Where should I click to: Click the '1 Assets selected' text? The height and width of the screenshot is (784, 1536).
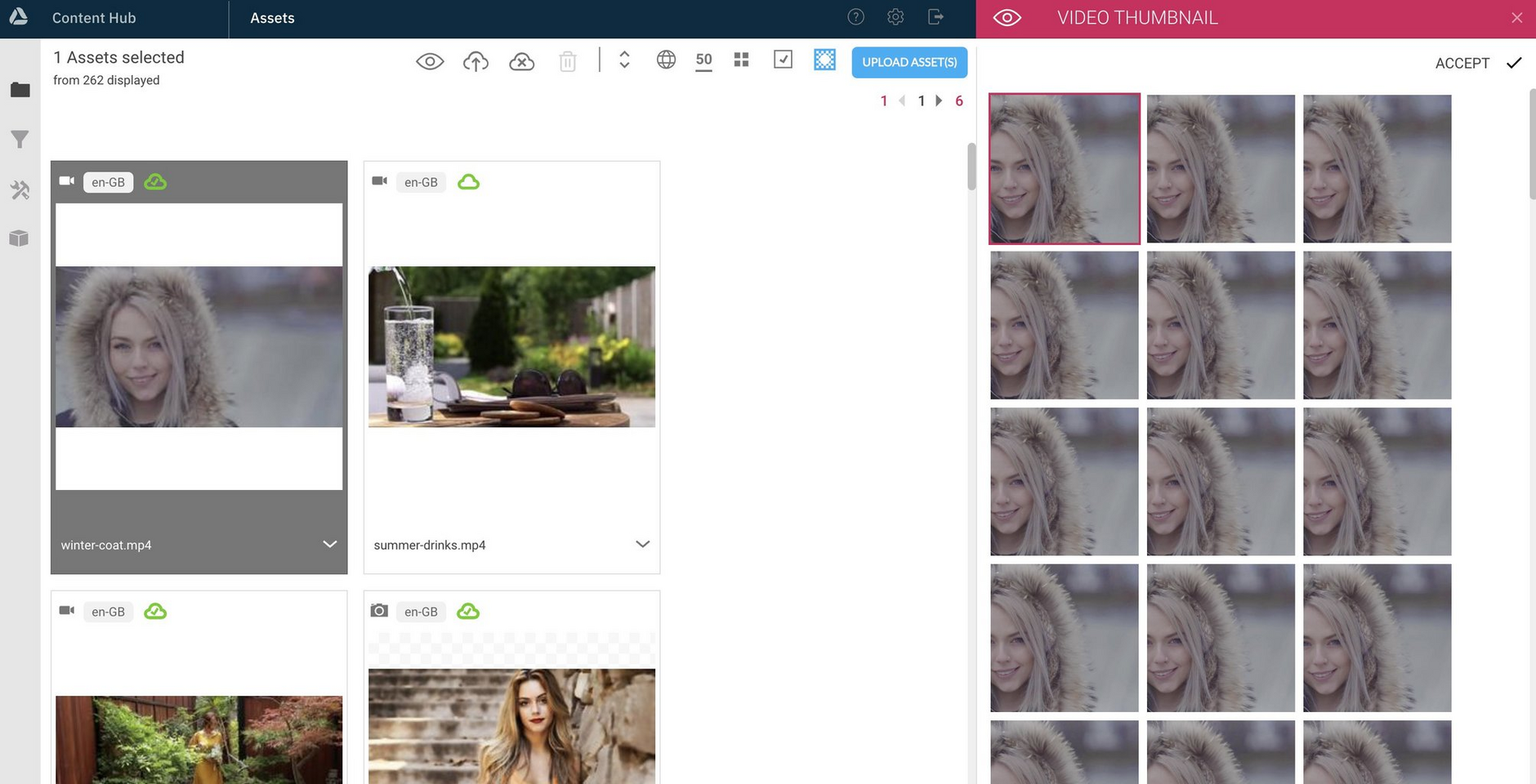tap(119, 57)
